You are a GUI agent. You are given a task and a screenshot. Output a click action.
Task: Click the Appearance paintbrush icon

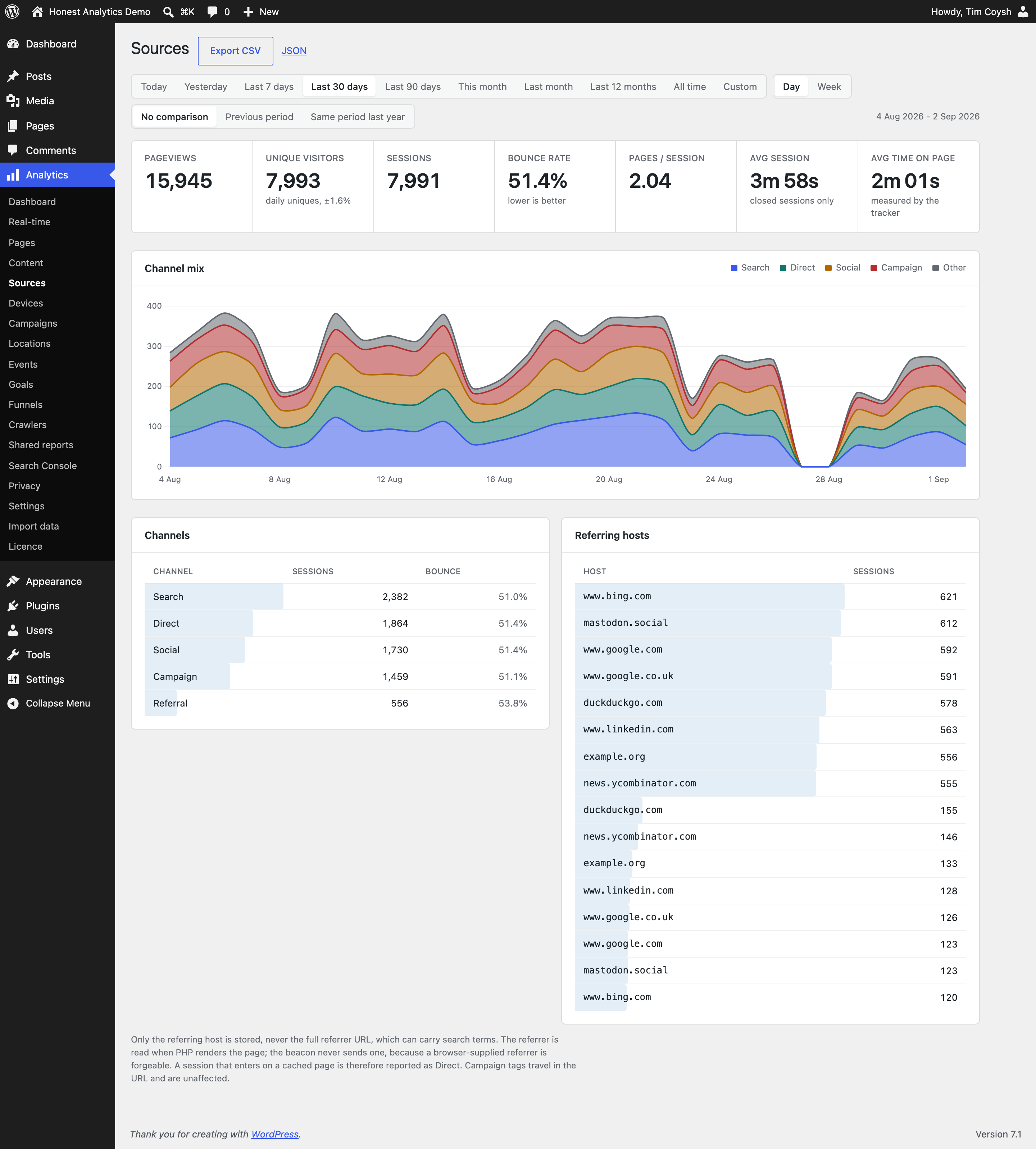13,581
